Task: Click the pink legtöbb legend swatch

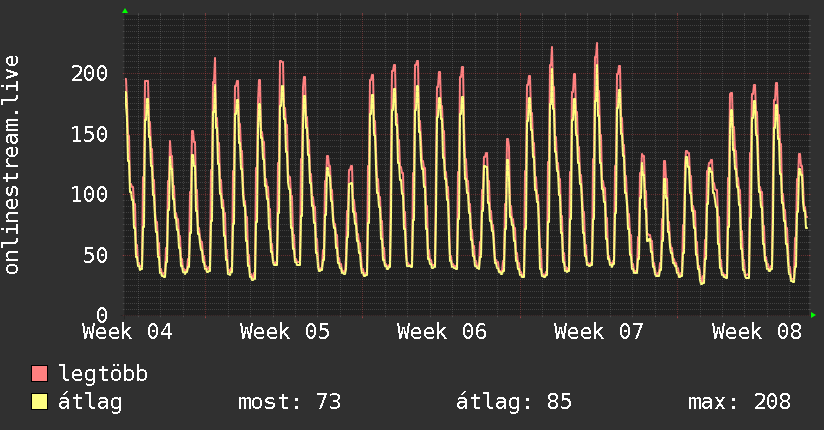Action: [39, 373]
